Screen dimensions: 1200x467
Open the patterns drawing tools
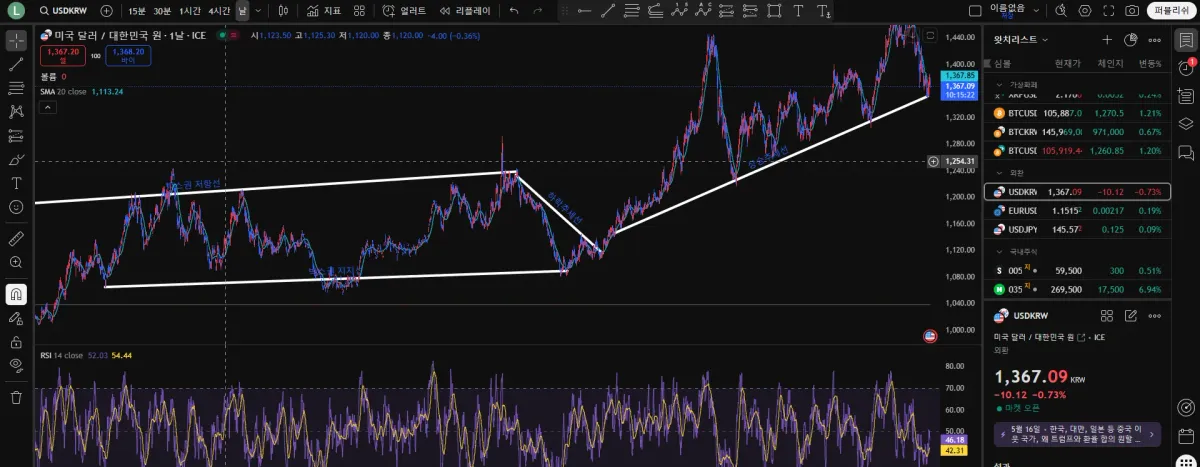pyautogui.click(x=16, y=112)
